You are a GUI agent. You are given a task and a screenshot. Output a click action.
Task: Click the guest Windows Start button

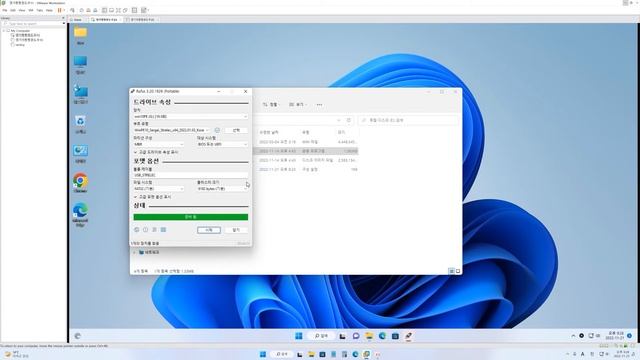(299, 336)
